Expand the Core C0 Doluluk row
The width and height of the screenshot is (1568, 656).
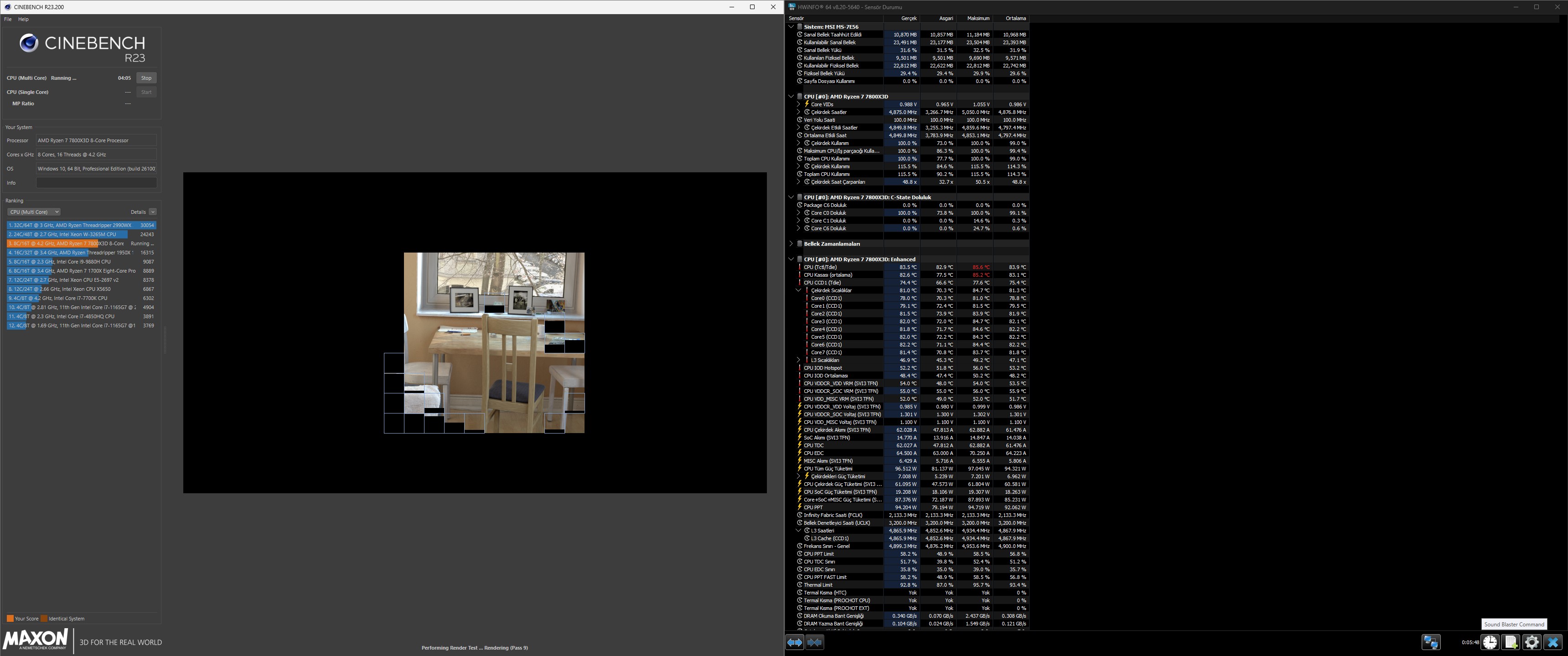coord(799,213)
